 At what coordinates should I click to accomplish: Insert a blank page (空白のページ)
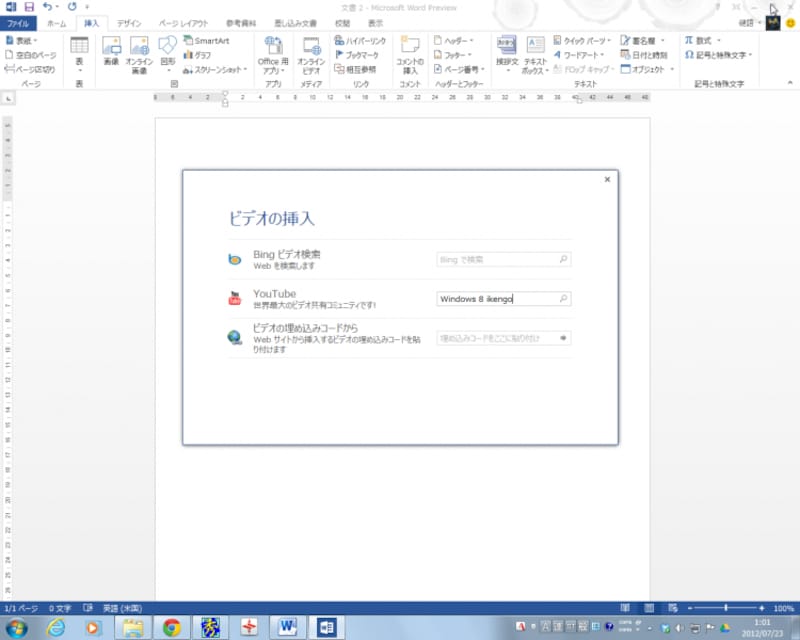(31, 55)
